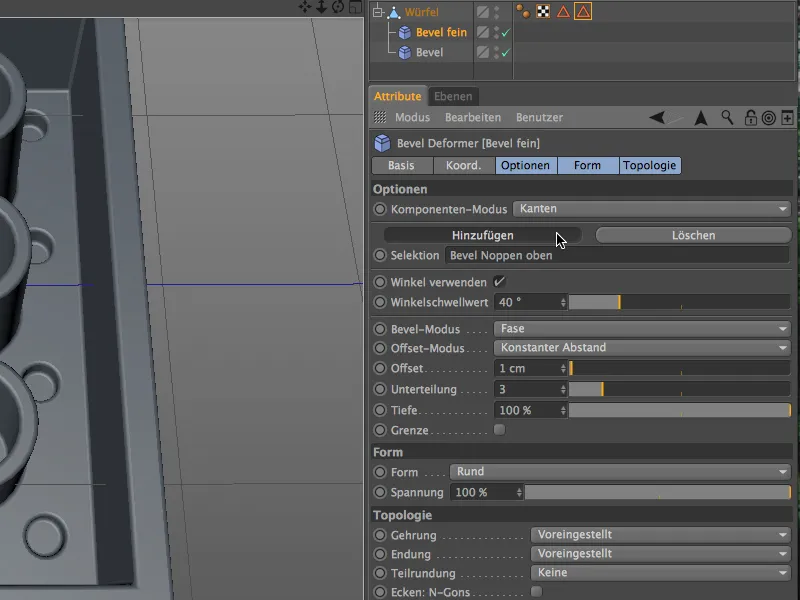Open the Gehrung dropdown
Image resolution: width=800 pixels, height=600 pixels.
click(661, 535)
